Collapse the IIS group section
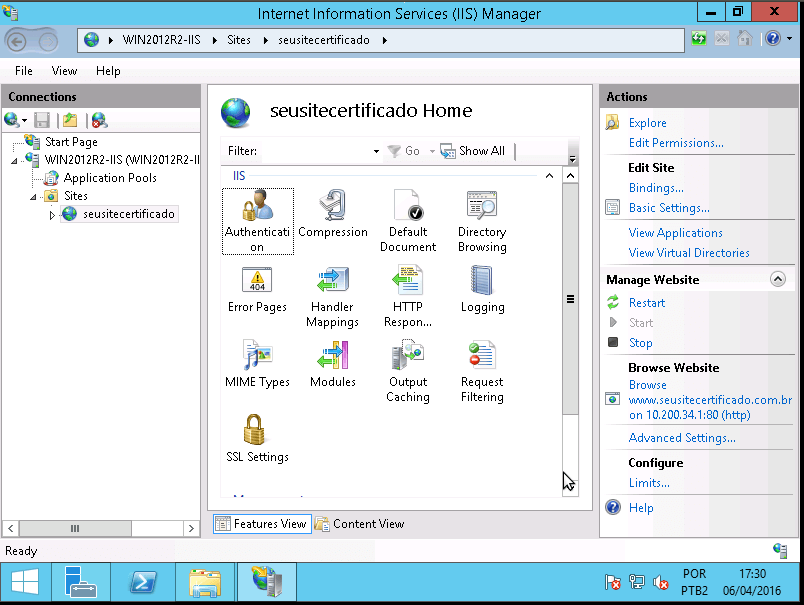The width and height of the screenshot is (804, 605). tap(549, 176)
